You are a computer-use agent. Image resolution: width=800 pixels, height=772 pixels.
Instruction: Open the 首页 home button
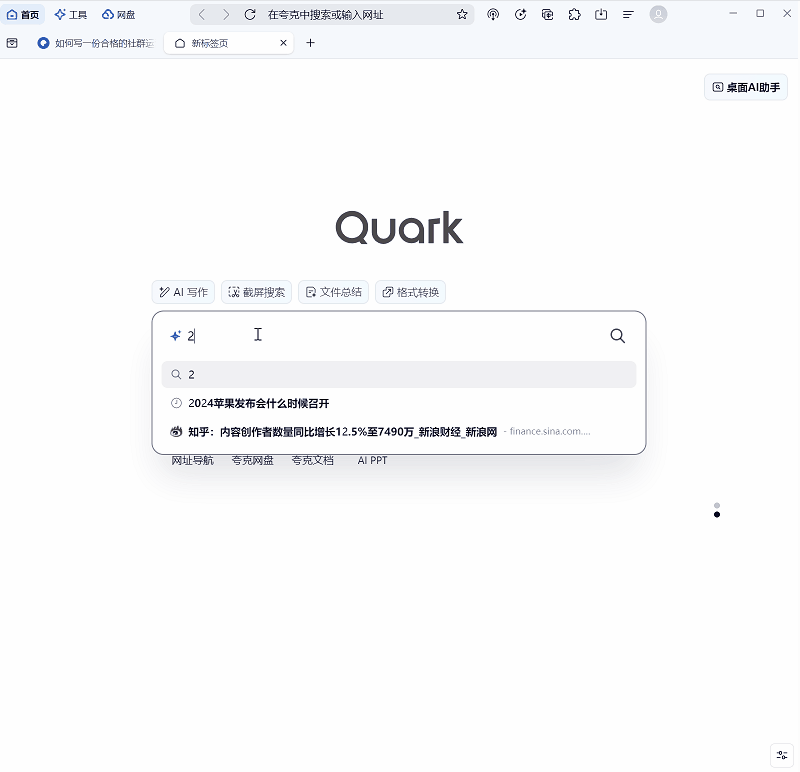(23, 15)
